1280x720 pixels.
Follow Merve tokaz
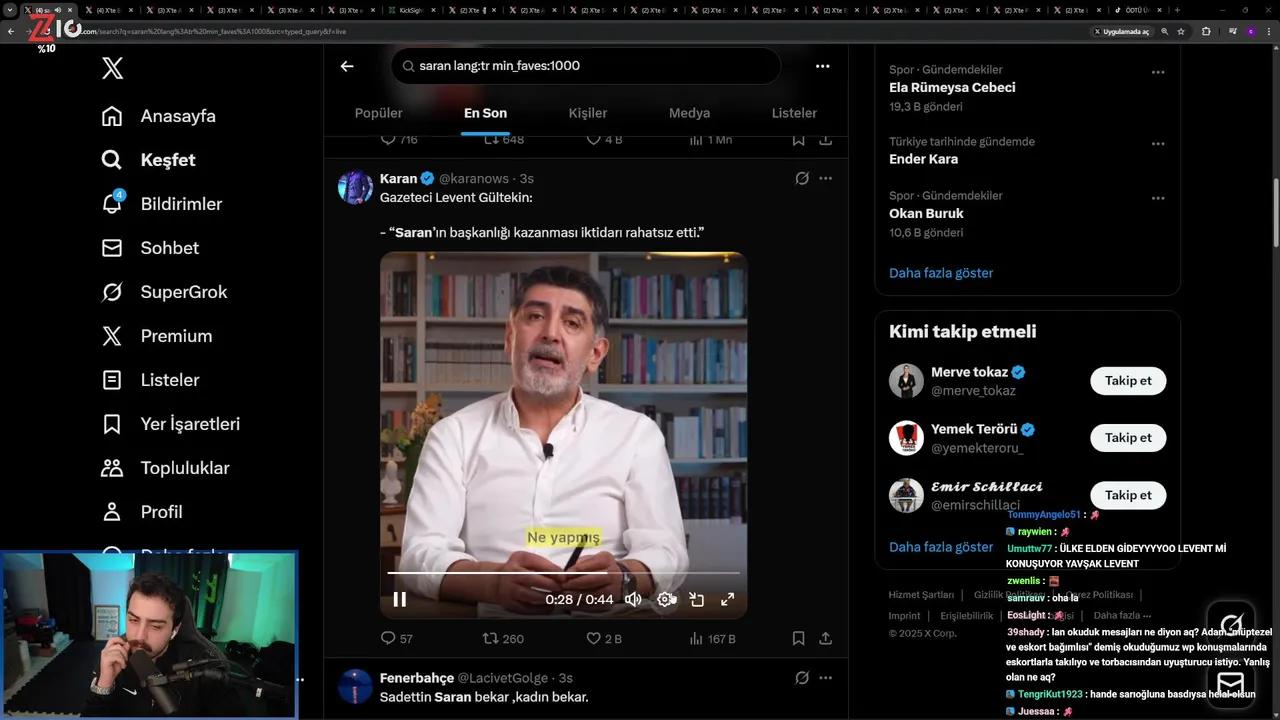pyautogui.click(x=1128, y=381)
